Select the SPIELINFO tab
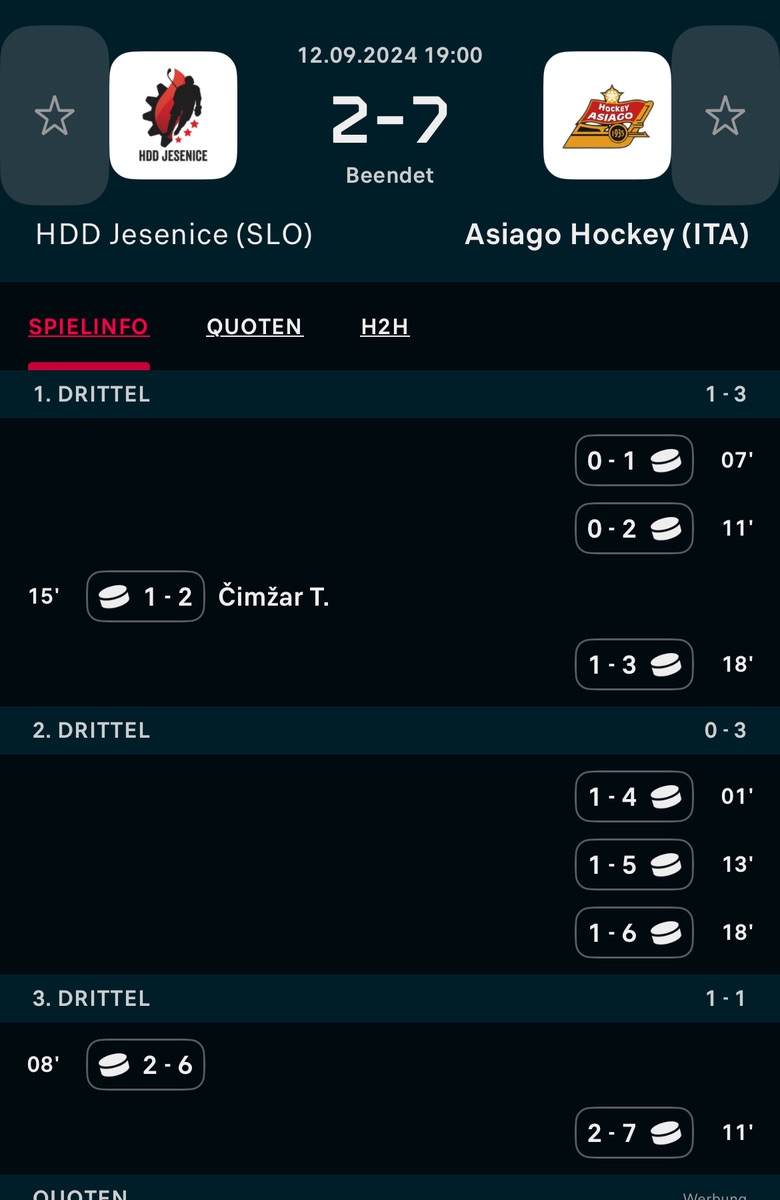 click(x=89, y=327)
